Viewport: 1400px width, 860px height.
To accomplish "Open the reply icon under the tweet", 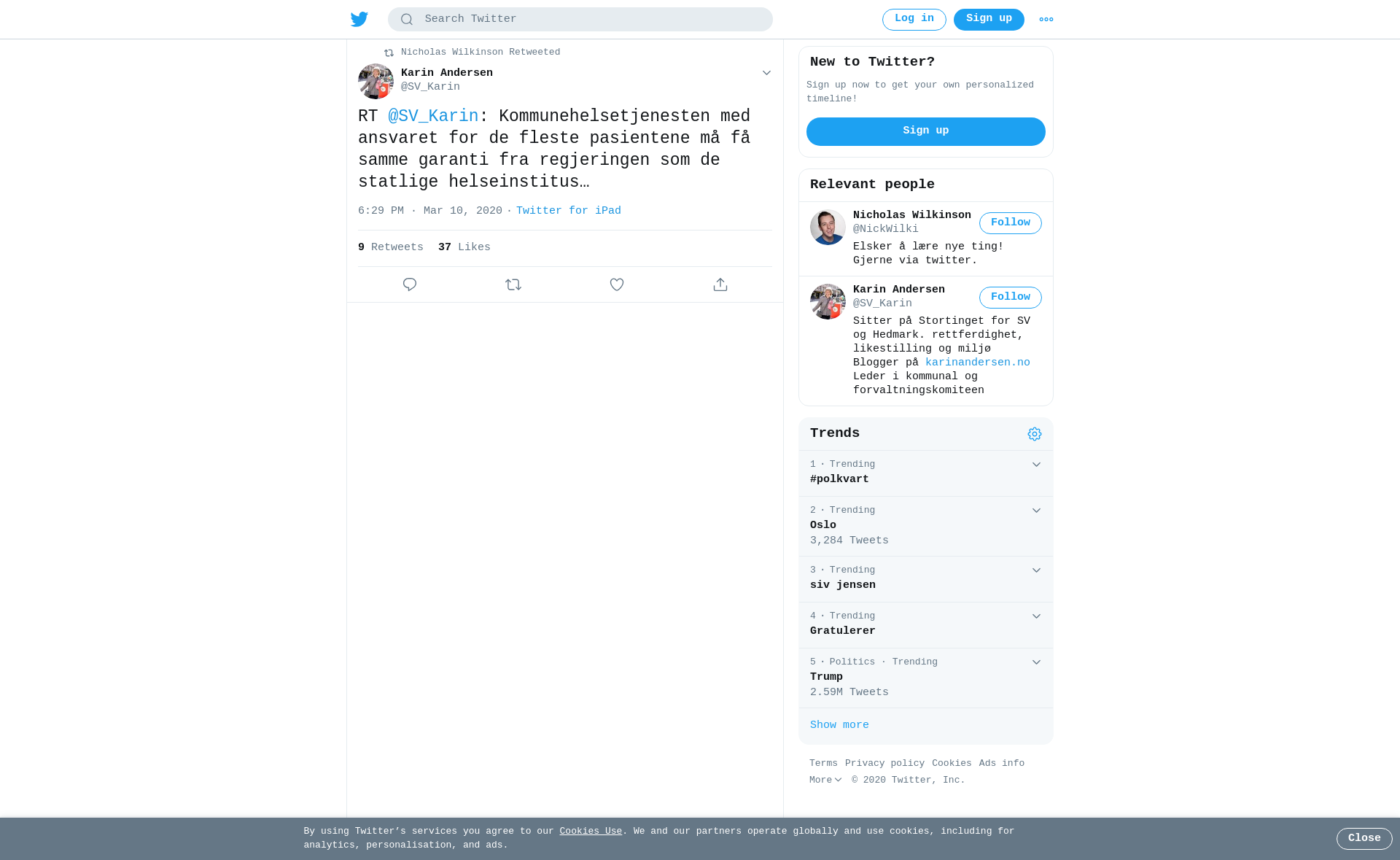I will [410, 284].
